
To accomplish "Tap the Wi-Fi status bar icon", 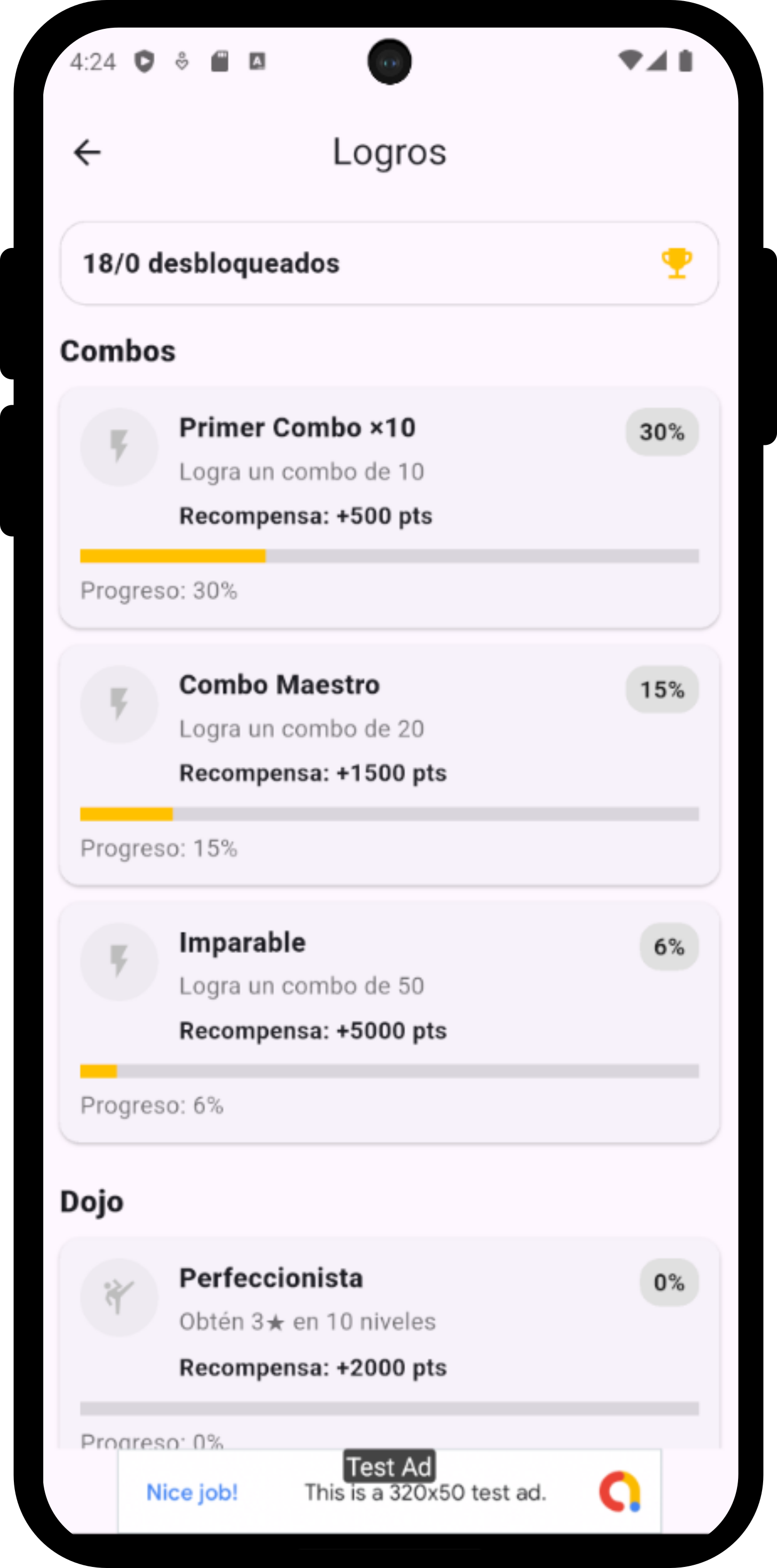I will click(x=630, y=61).
